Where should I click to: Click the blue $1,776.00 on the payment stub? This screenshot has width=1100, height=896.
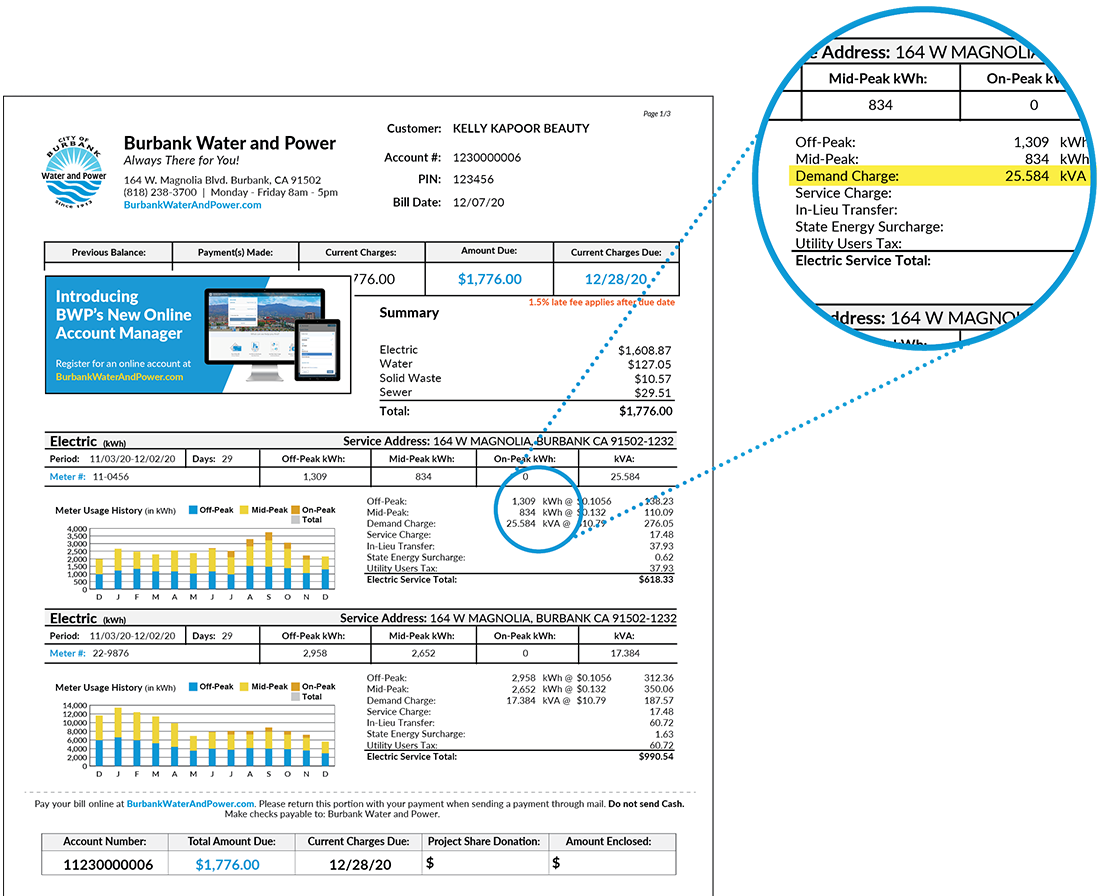click(x=227, y=864)
